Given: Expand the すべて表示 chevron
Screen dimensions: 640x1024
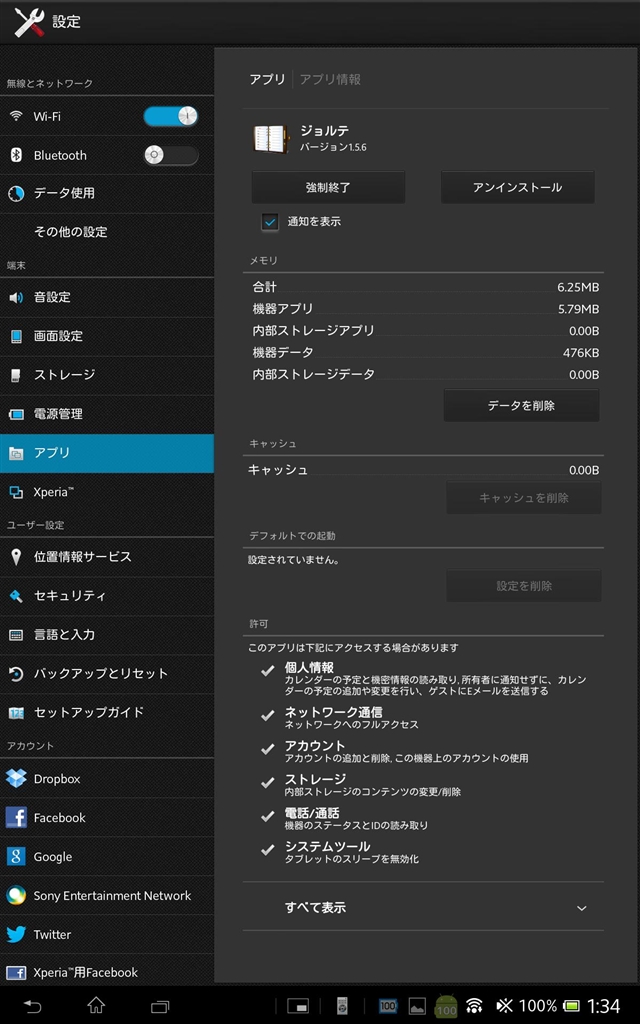Looking at the screenshot, I should (x=582, y=908).
